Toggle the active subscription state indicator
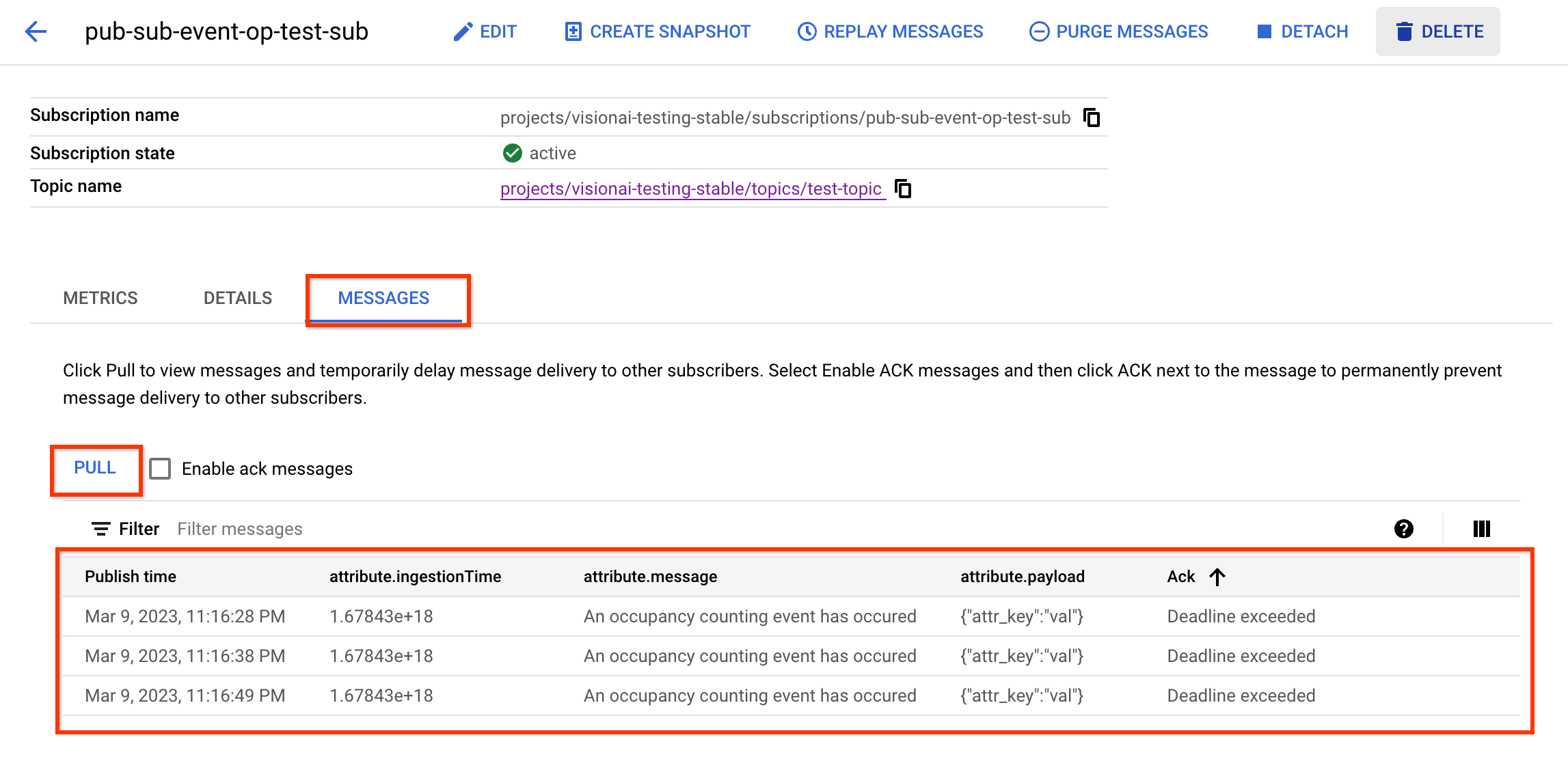The width and height of the screenshot is (1568, 772). (511, 152)
